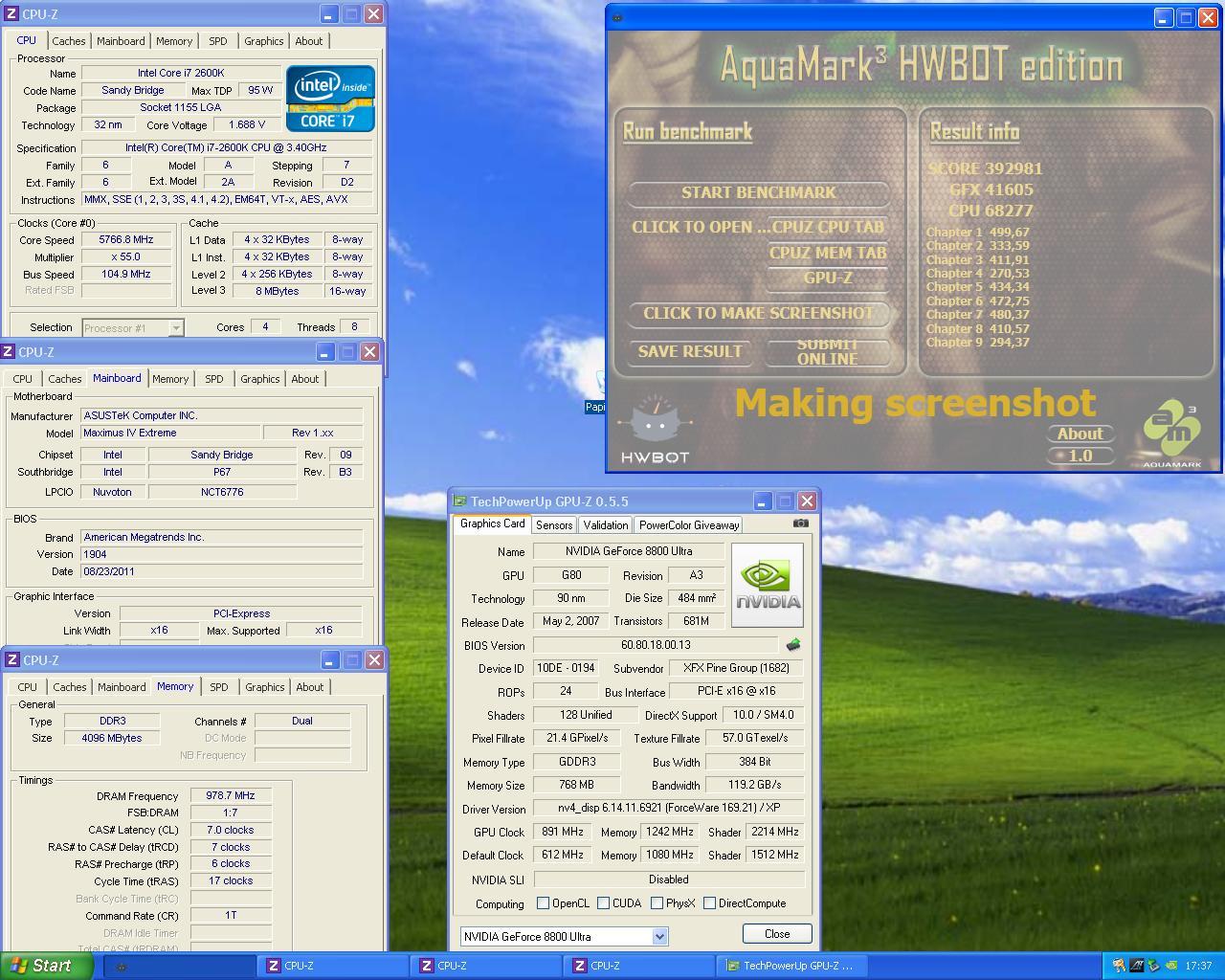Click the BIOS Version field 60.80.18.00.13
Image resolution: width=1225 pixels, height=980 pixels.
pos(656,645)
